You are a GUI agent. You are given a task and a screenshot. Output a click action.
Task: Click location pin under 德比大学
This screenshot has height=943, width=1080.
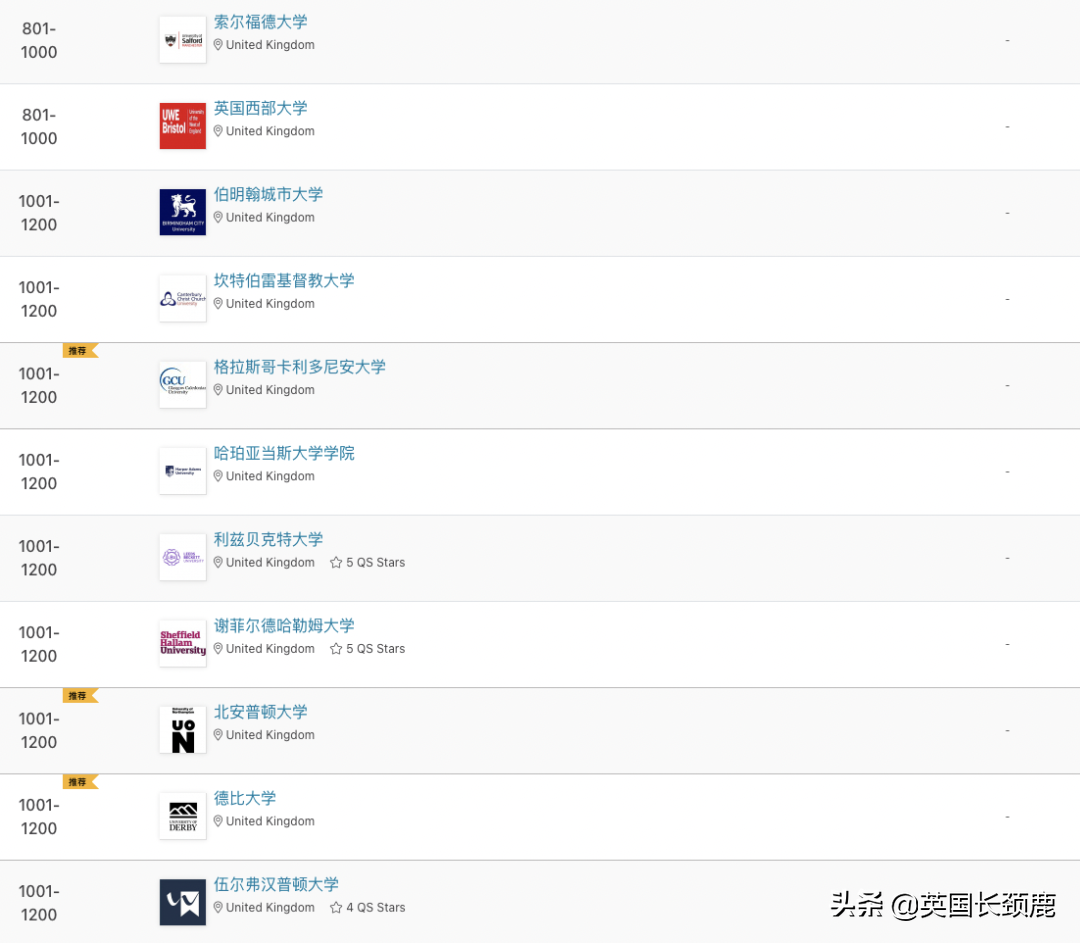218,821
